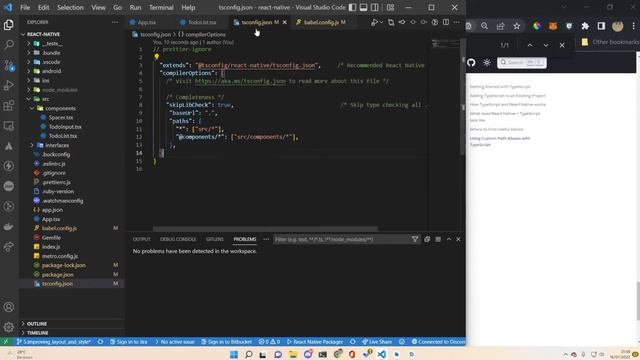The height and width of the screenshot is (360, 640).
Task: Maximize the bottom panel with the up chevron
Action: pyautogui.click(x=449, y=239)
